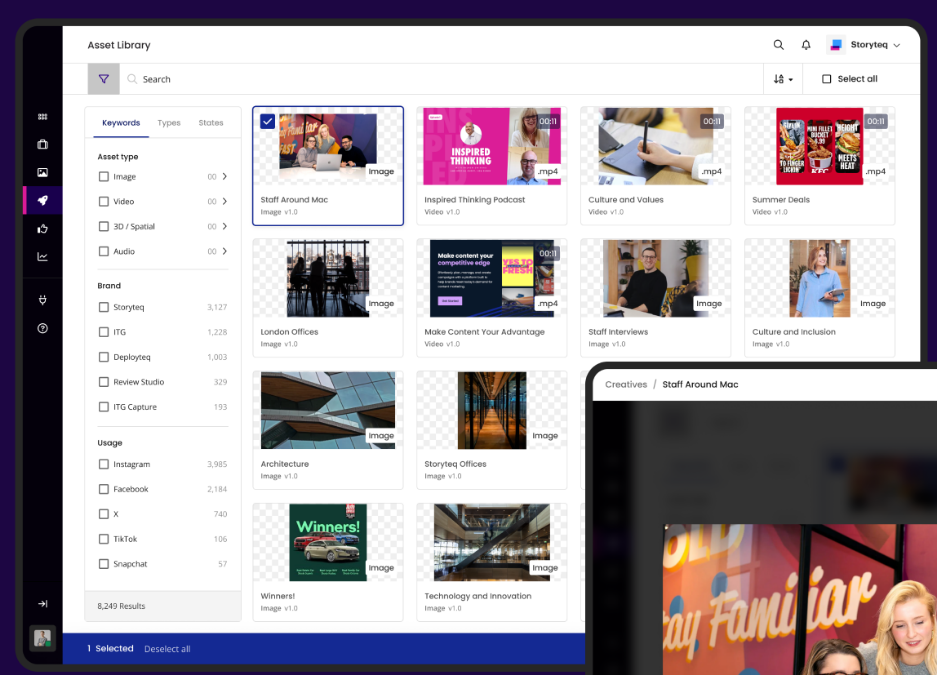937x675 pixels.
Task: Click the user avatar in sidebar
Action: click(x=42, y=638)
